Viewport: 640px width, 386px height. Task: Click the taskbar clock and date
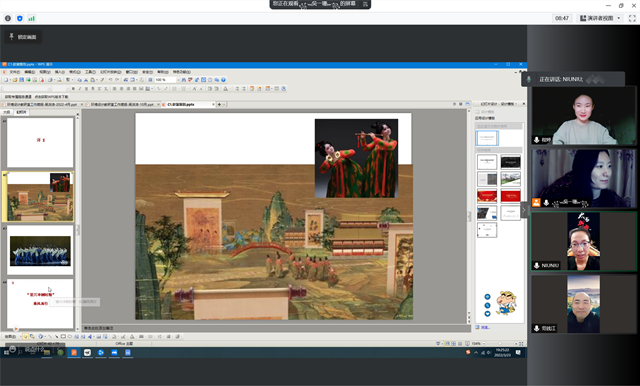click(x=502, y=353)
